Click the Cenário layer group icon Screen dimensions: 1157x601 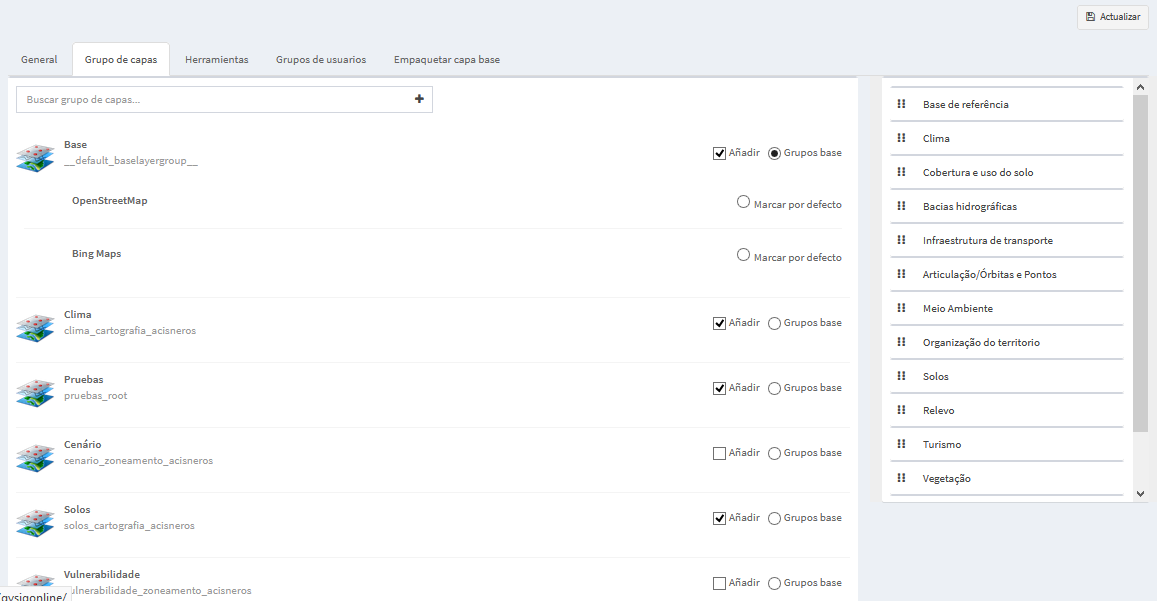pos(35,459)
